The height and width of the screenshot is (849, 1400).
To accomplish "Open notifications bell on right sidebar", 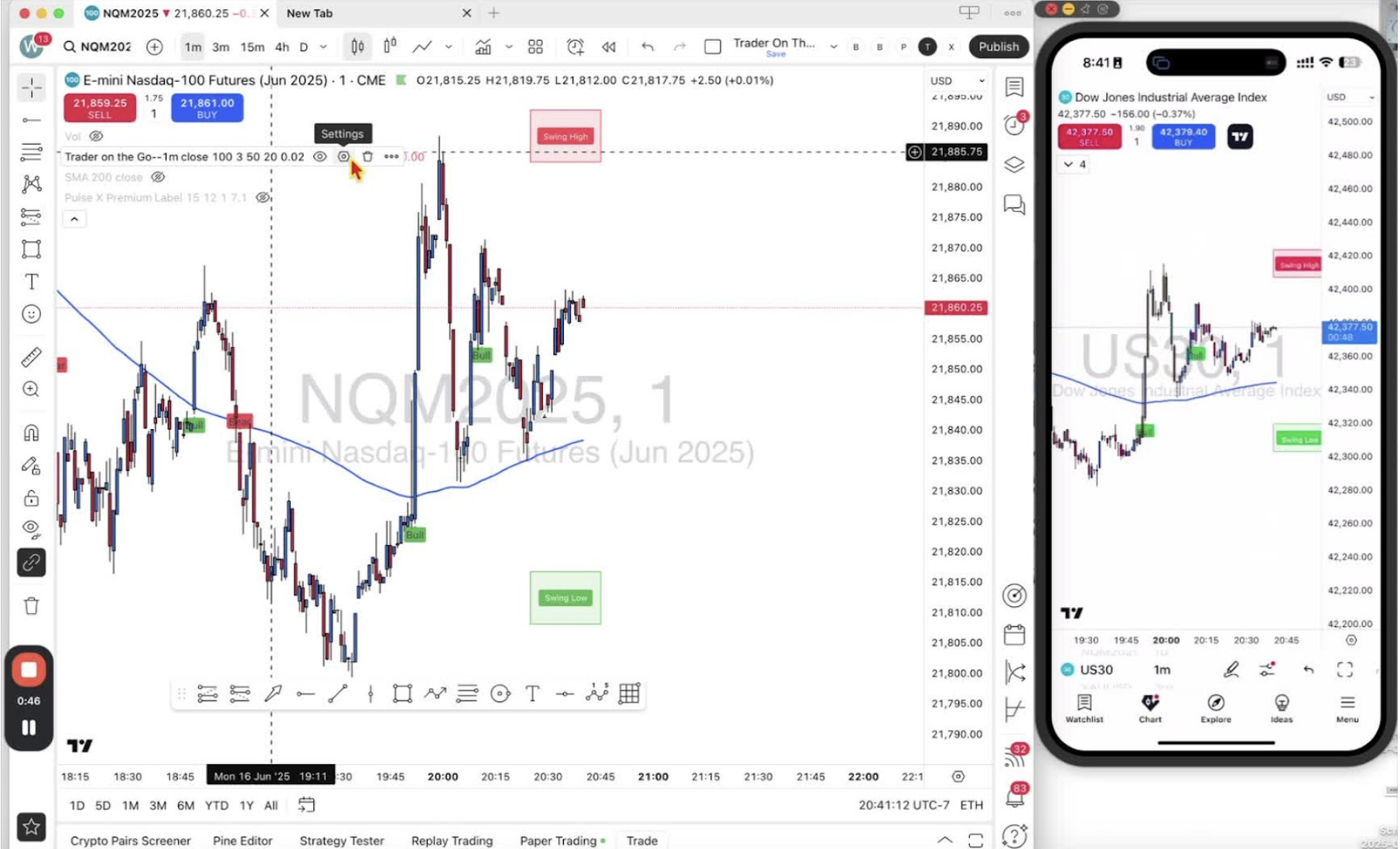I will [x=1014, y=796].
